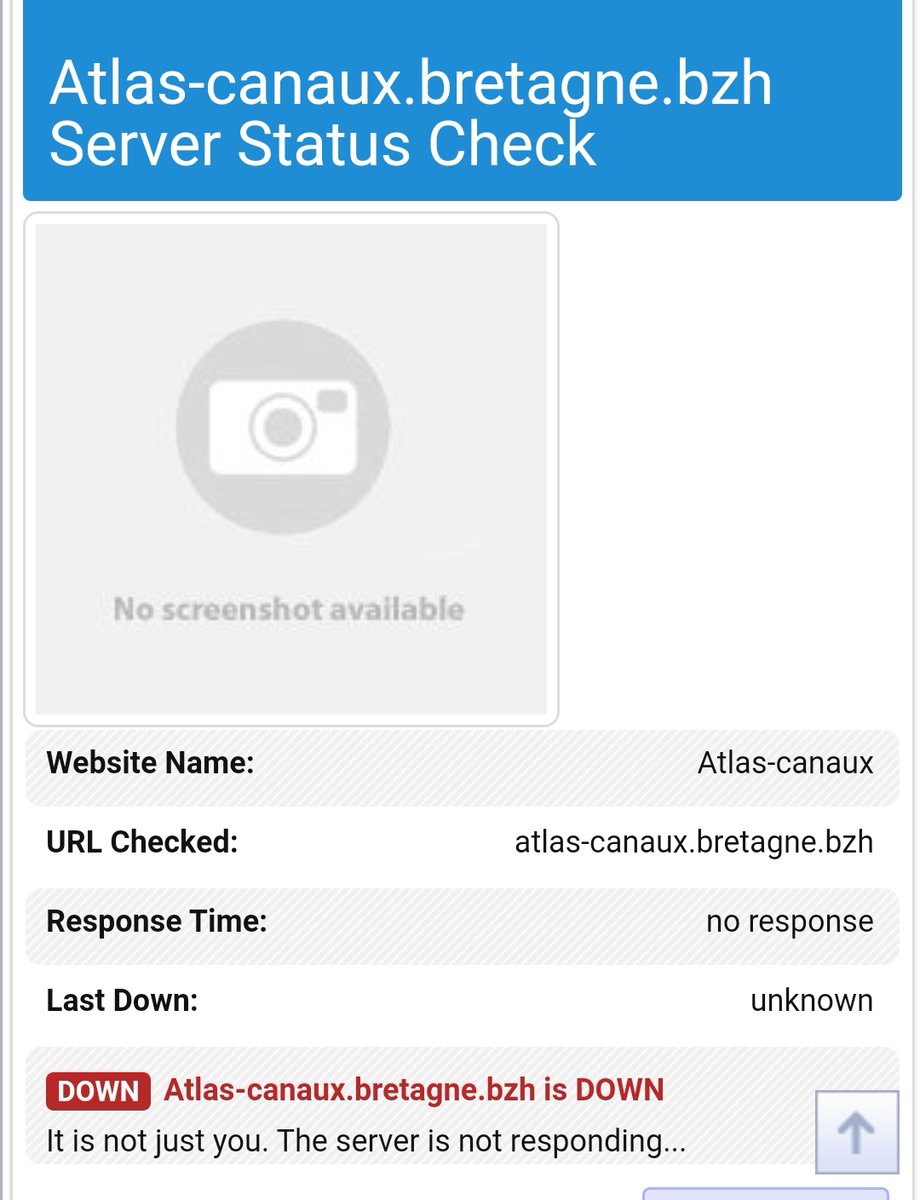The height and width of the screenshot is (1200, 920).
Task: Select the 'Website Name:' label
Action: 151,763
